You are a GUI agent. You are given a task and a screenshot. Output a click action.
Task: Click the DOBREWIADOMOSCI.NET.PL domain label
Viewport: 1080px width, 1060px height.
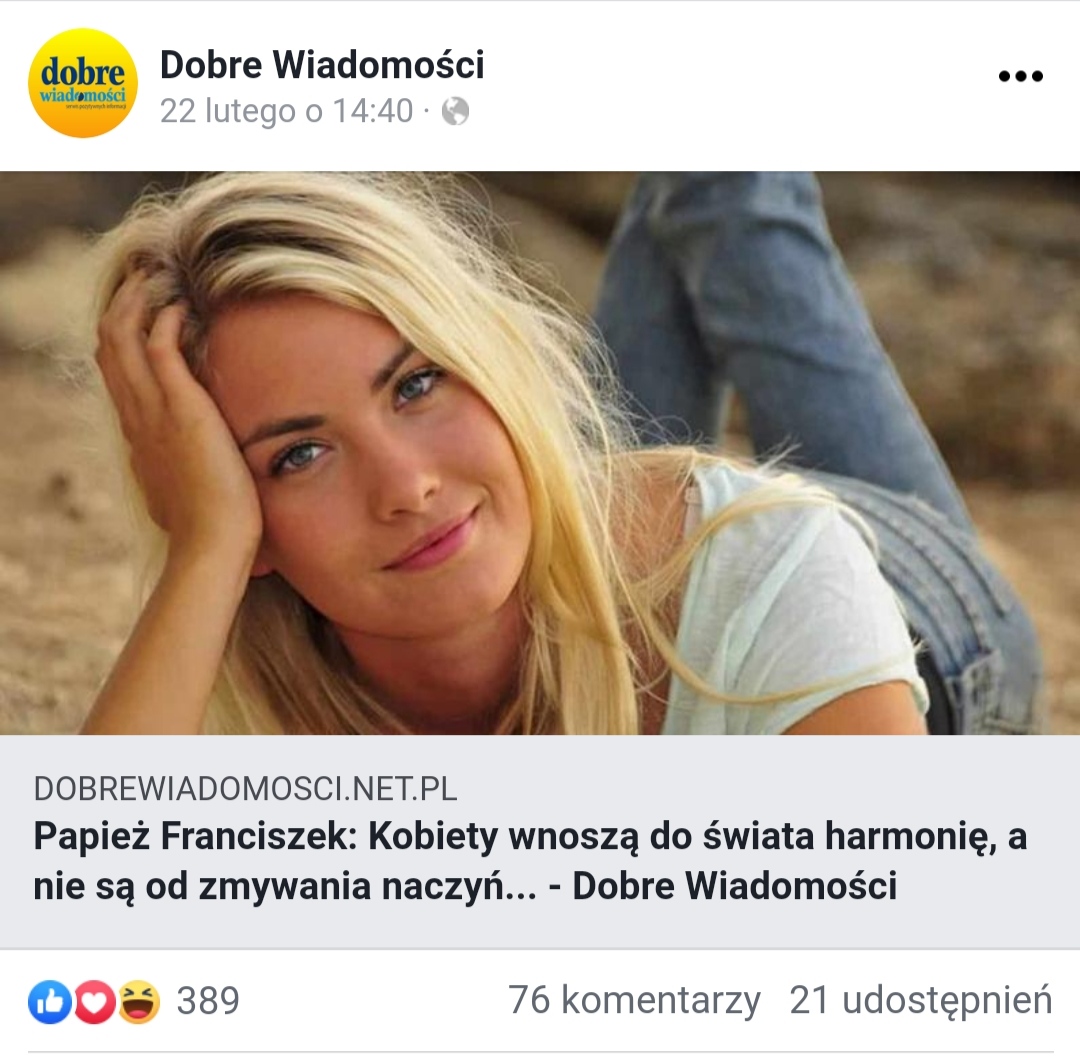click(245, 789)
